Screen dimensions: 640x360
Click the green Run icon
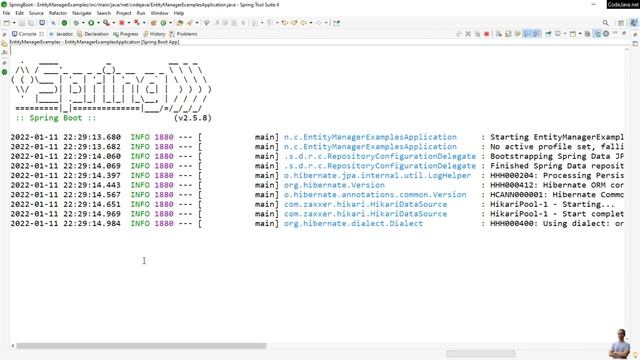tap(91, 23)
